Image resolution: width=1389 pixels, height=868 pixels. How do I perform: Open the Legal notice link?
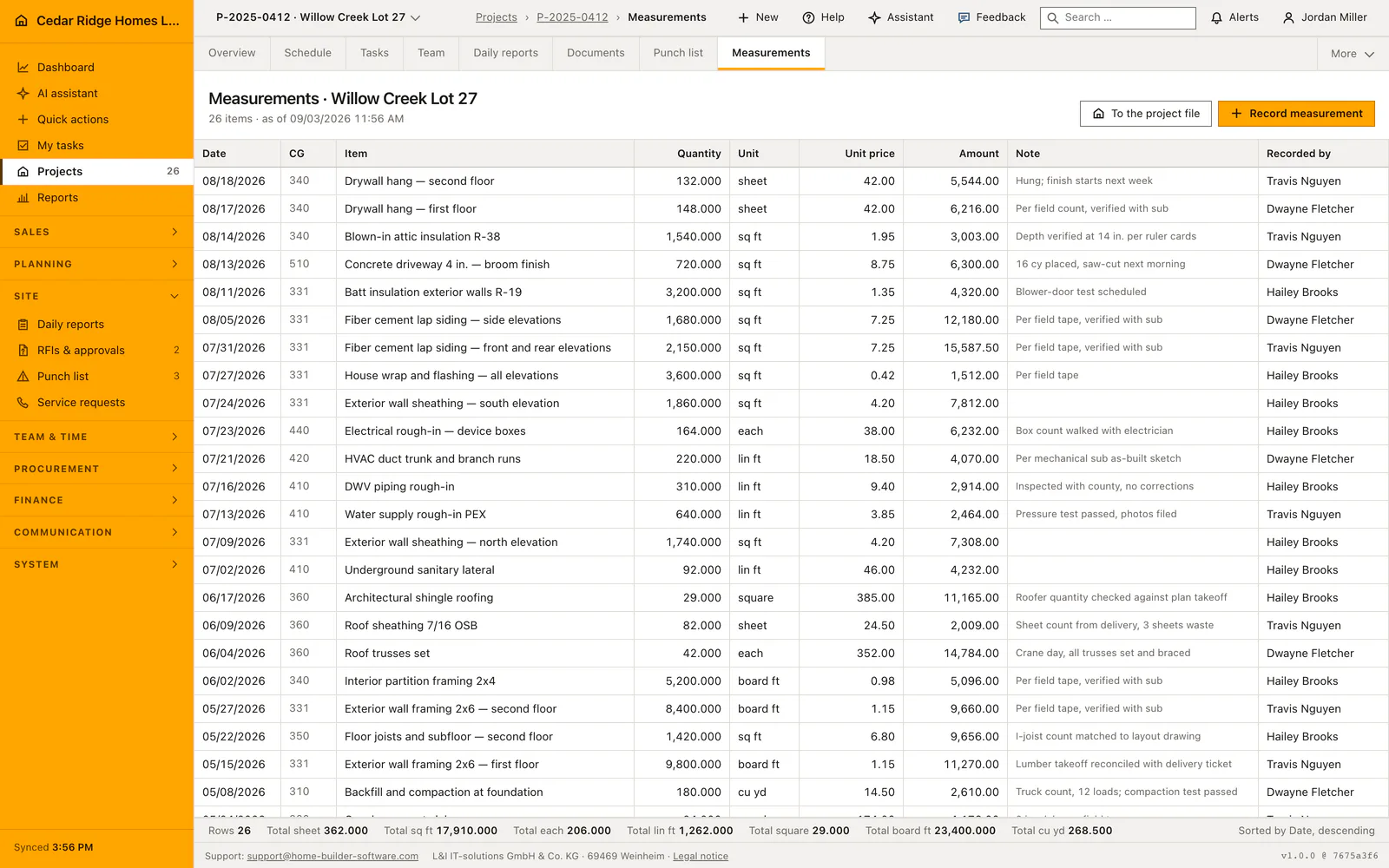tap(701, 856)
